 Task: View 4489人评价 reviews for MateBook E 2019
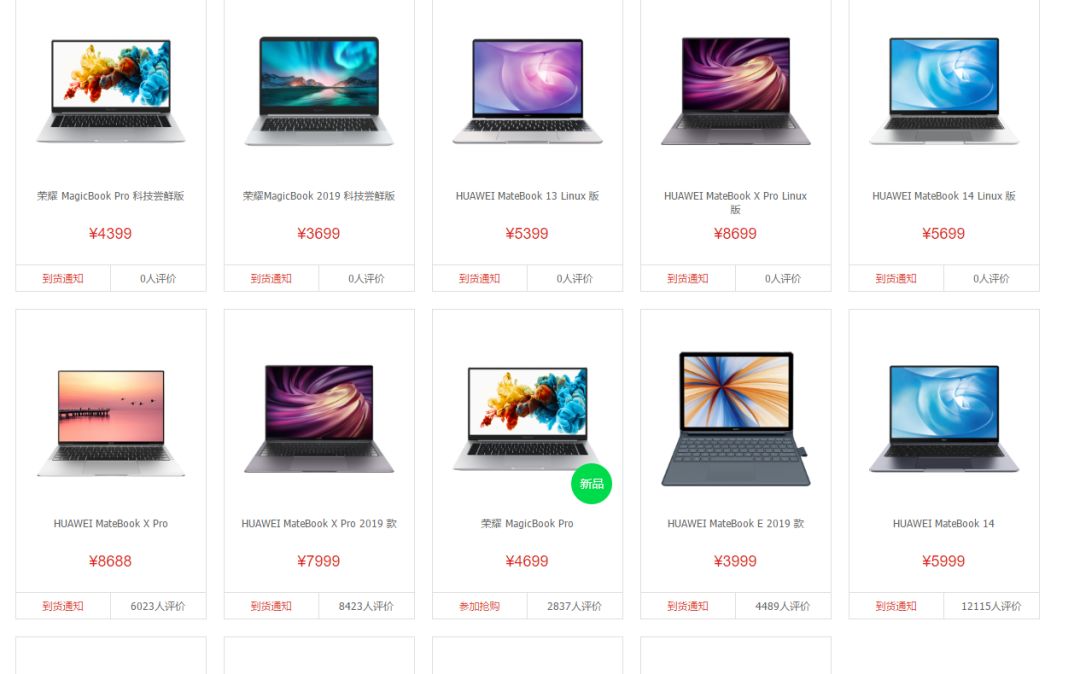point(782,607)
